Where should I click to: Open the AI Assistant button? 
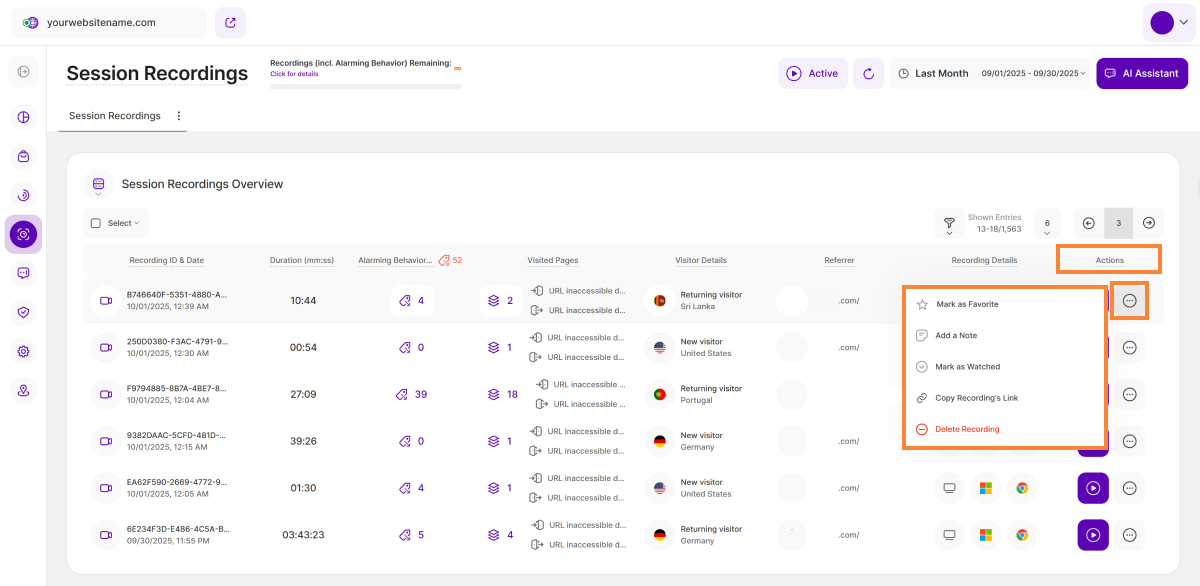(x=1142, y=73)
